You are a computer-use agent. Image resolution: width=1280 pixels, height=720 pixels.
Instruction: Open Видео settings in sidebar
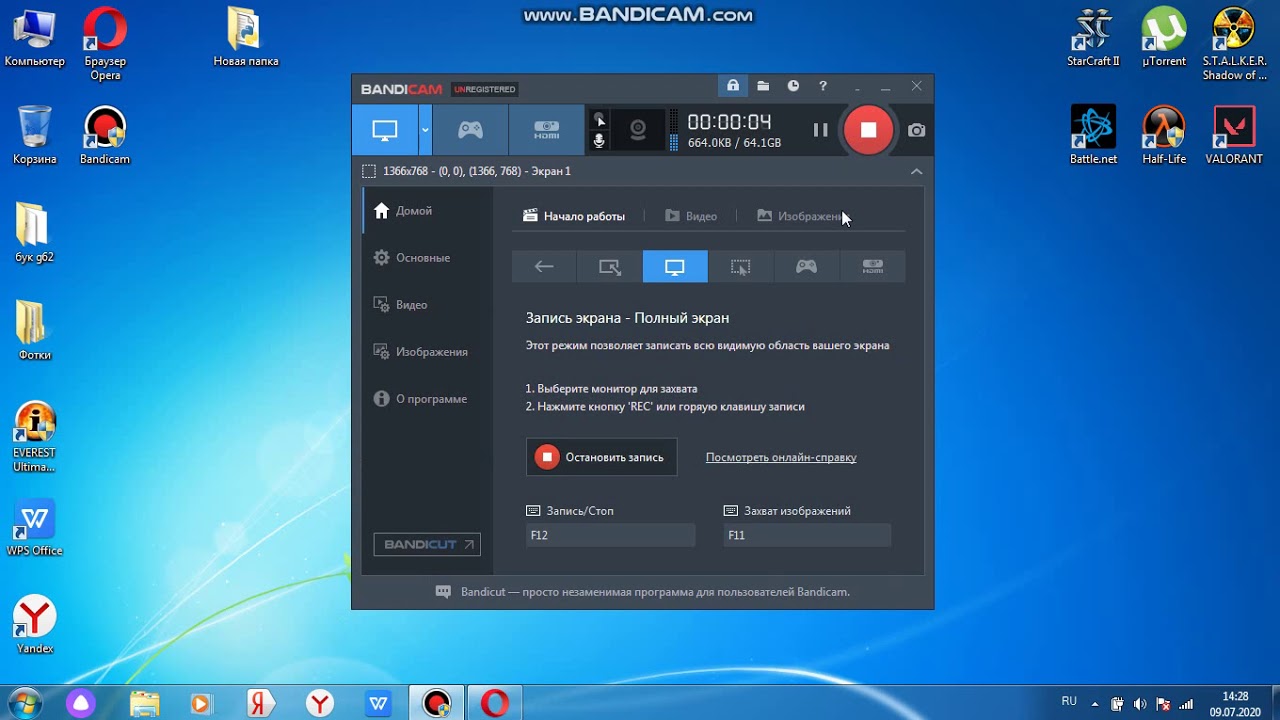tap(427, 305)
